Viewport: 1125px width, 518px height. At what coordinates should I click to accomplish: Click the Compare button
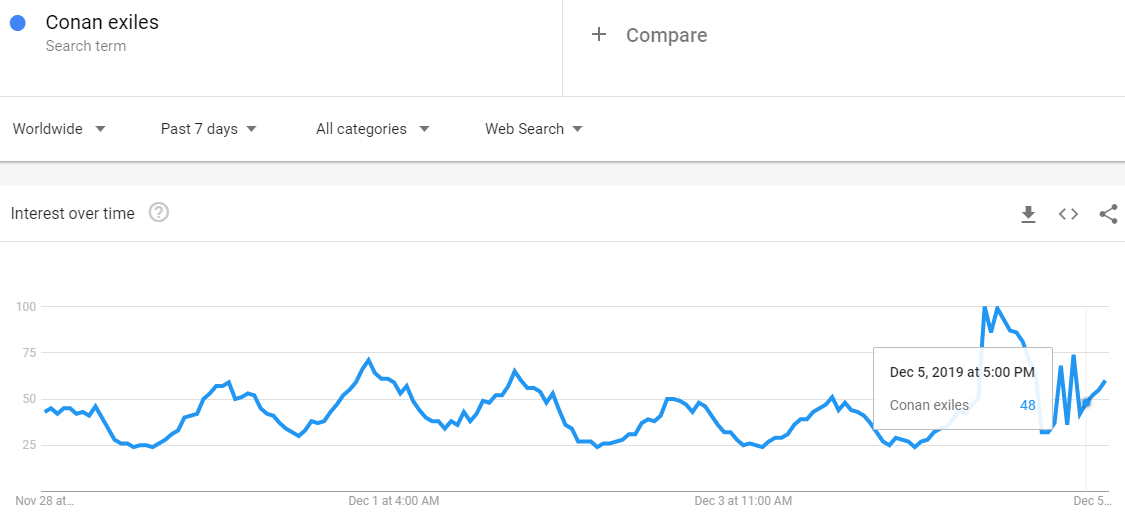665,35
